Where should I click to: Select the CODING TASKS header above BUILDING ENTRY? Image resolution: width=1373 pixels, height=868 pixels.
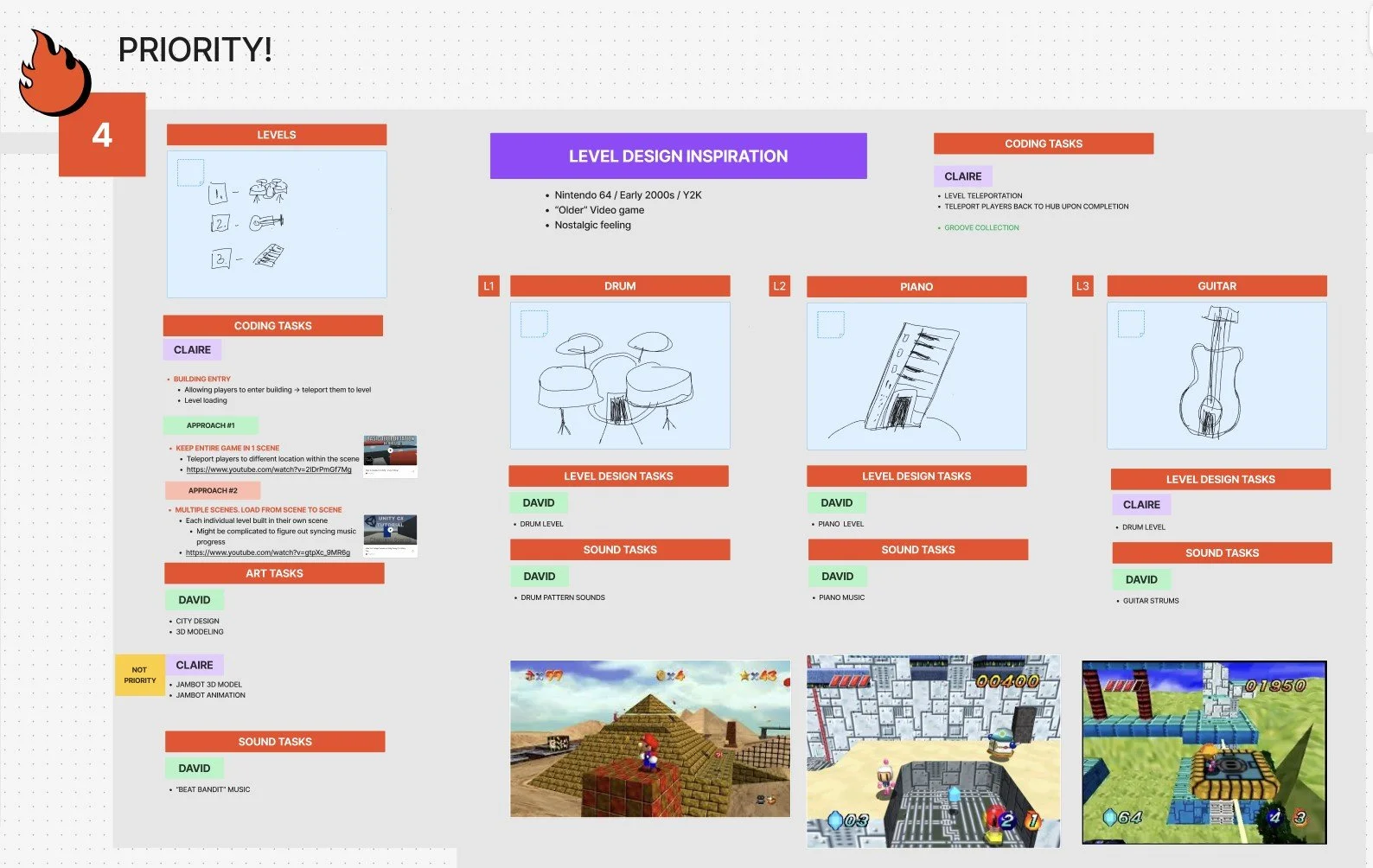click(273, 326)
